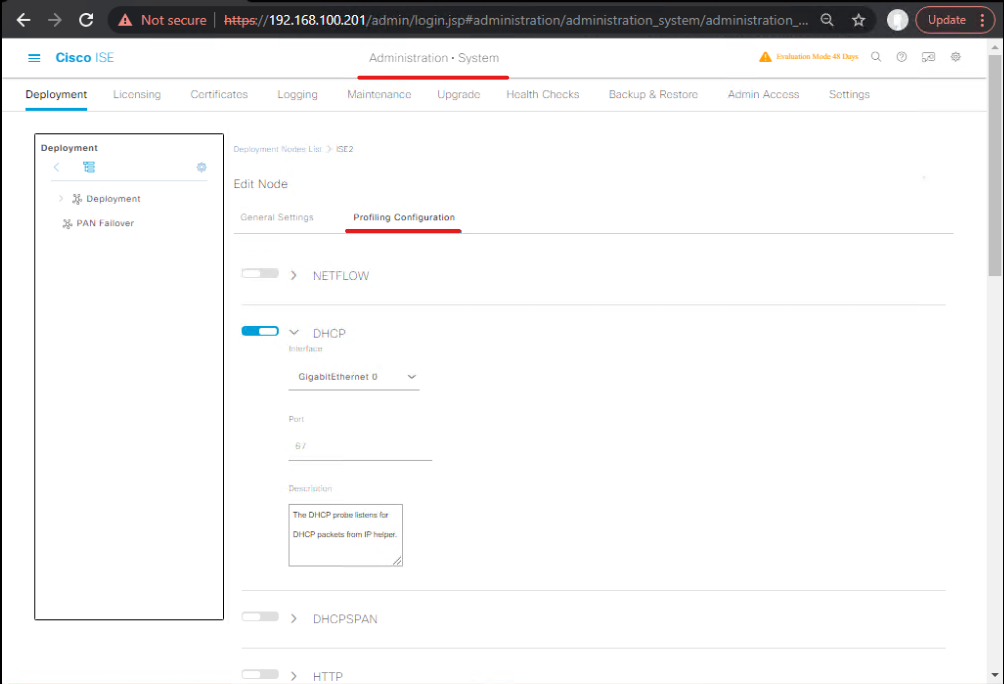
Task: Click the tree view icon in Deployment panel
Action: [x=89, y=167]
